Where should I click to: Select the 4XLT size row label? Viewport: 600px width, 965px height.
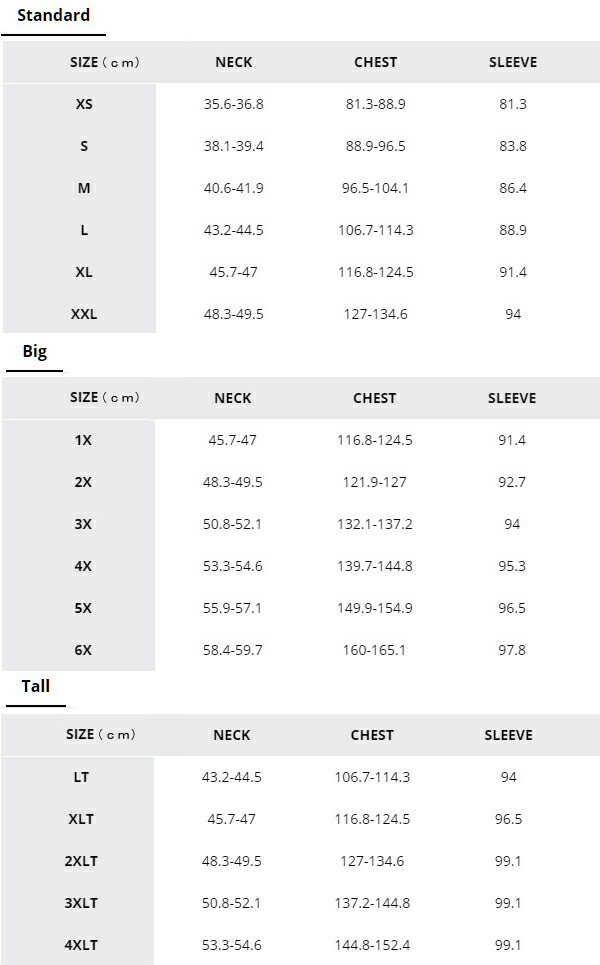(81, 945)
